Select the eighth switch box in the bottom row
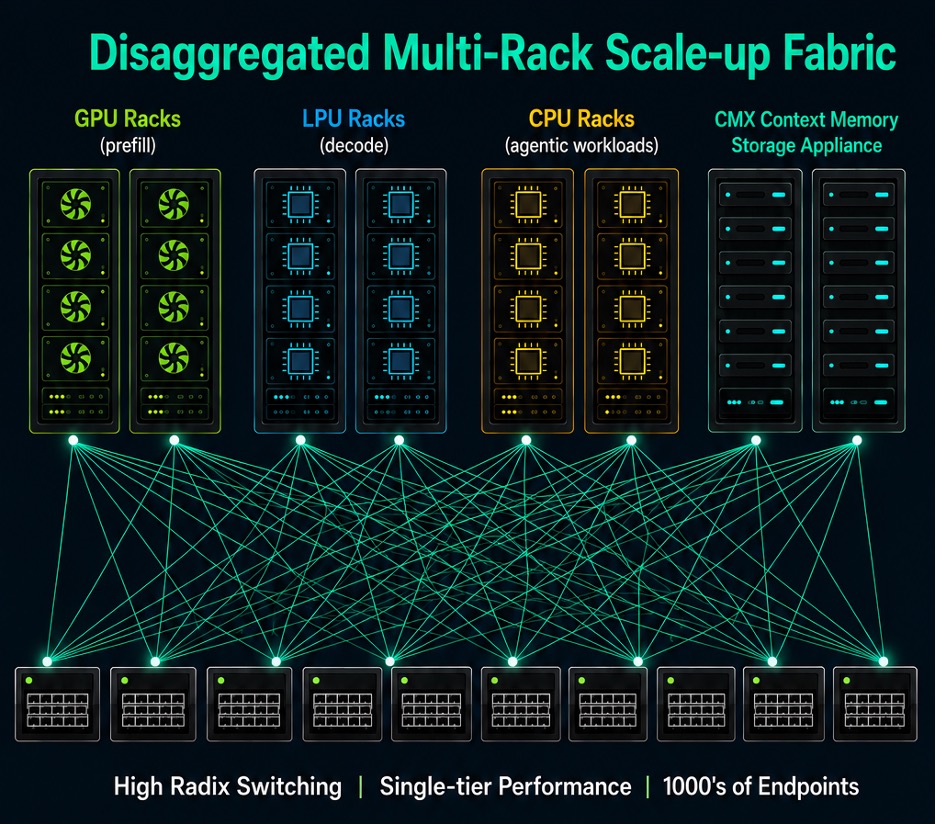 point(696,704)
